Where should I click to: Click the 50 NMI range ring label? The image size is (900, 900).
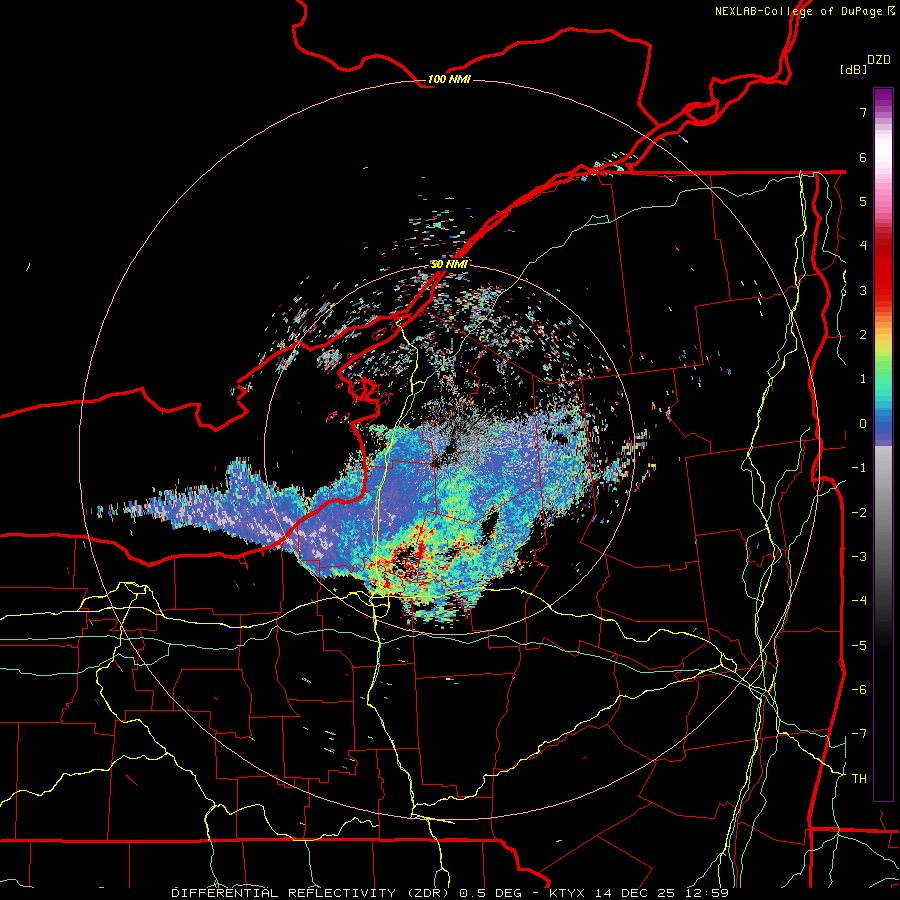[x=449, y=264]
